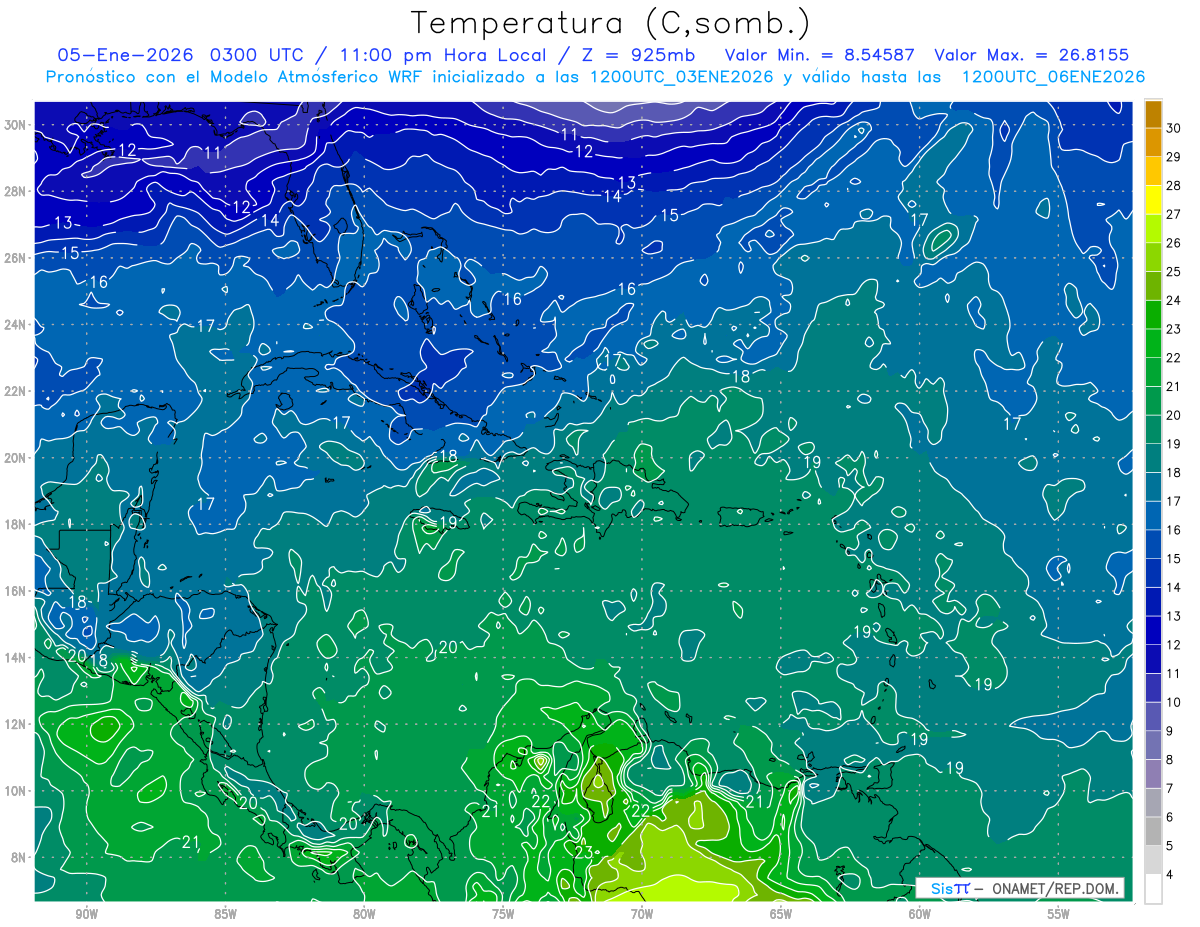
Task: Click legend value "30" beside color bar
Action: [1174, 128]
